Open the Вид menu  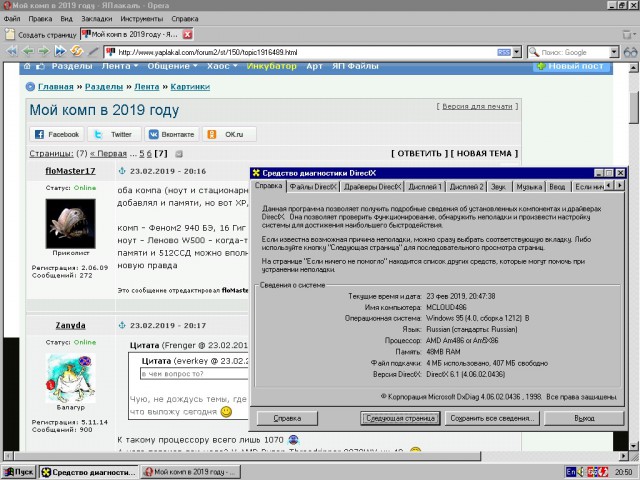click(x=66, y=19)
